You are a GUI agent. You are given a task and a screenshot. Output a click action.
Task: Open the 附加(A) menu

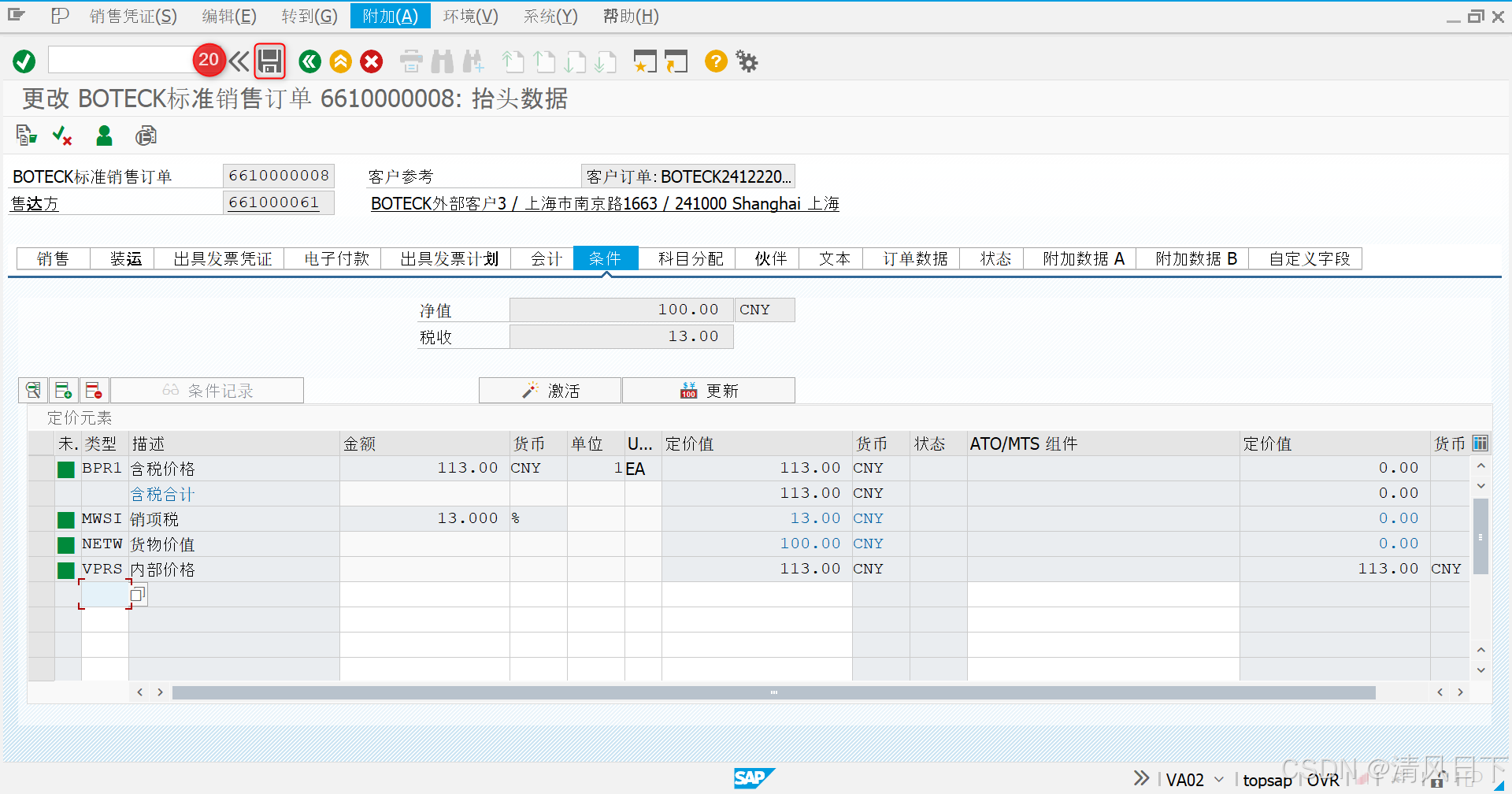click(x=391, y=16)
